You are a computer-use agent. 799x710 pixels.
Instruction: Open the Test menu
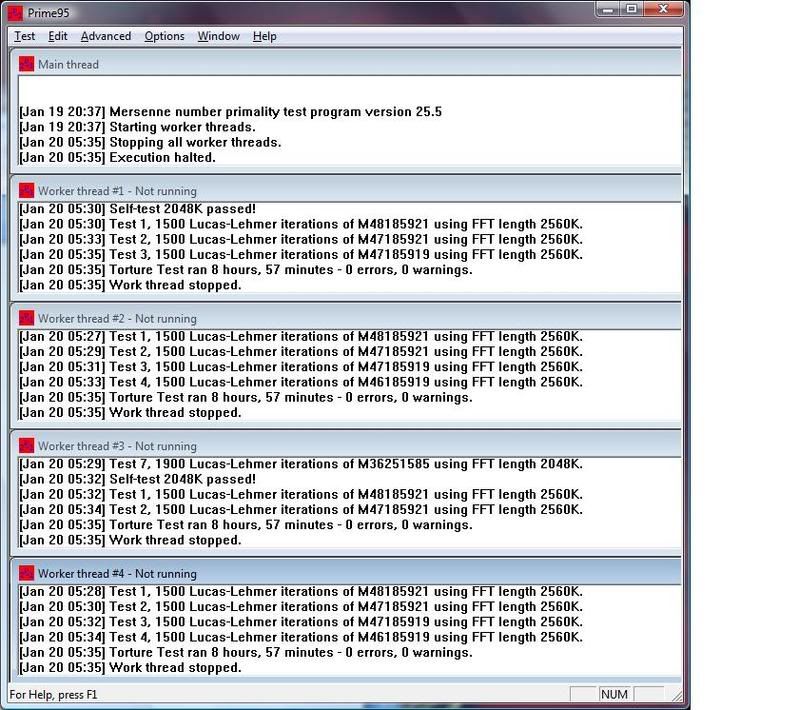tap(24, 36)
